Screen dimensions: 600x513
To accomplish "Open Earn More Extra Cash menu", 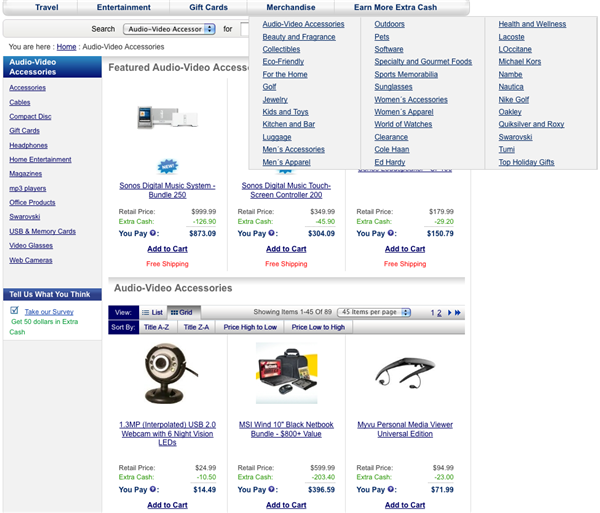I will point(395,7).
